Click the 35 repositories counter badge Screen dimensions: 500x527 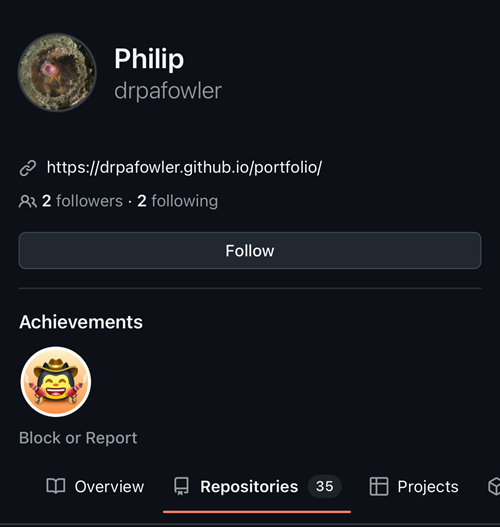(x=325, y=486)
